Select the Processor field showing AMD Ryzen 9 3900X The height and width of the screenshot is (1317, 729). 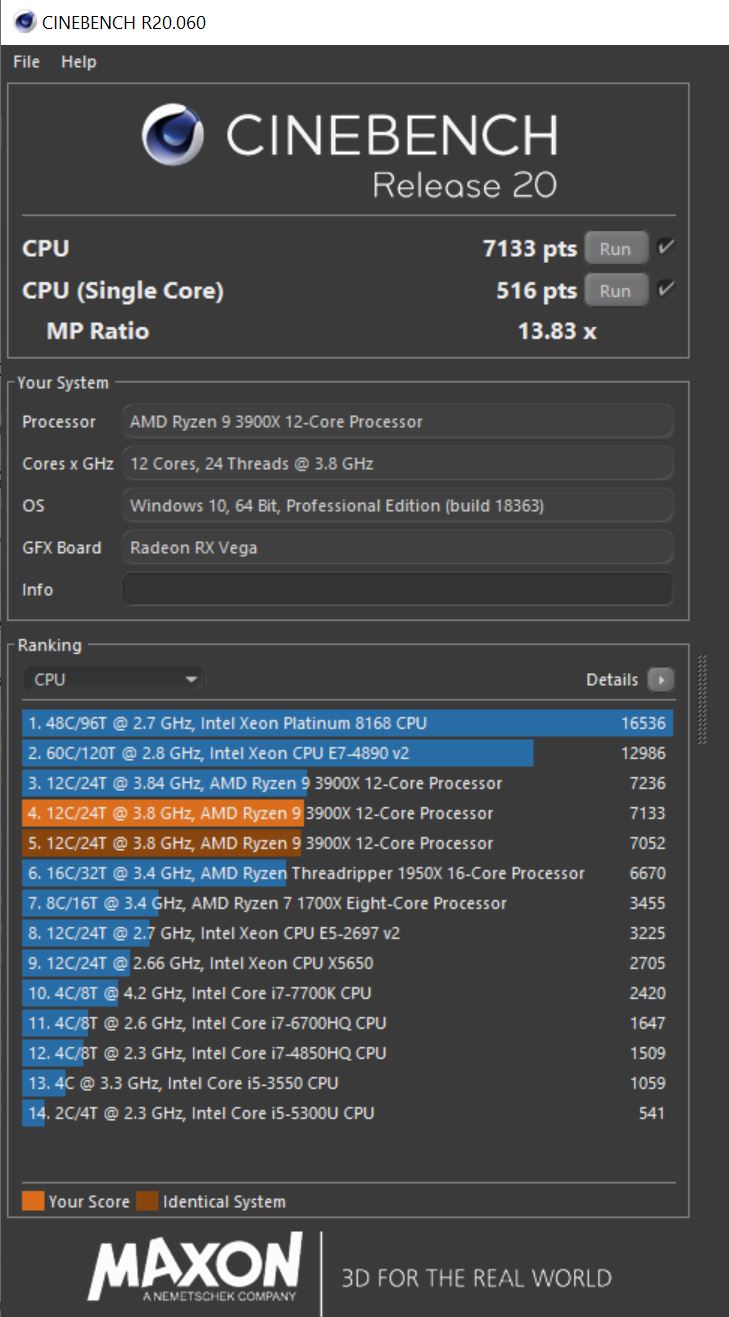tap(397, 422)
